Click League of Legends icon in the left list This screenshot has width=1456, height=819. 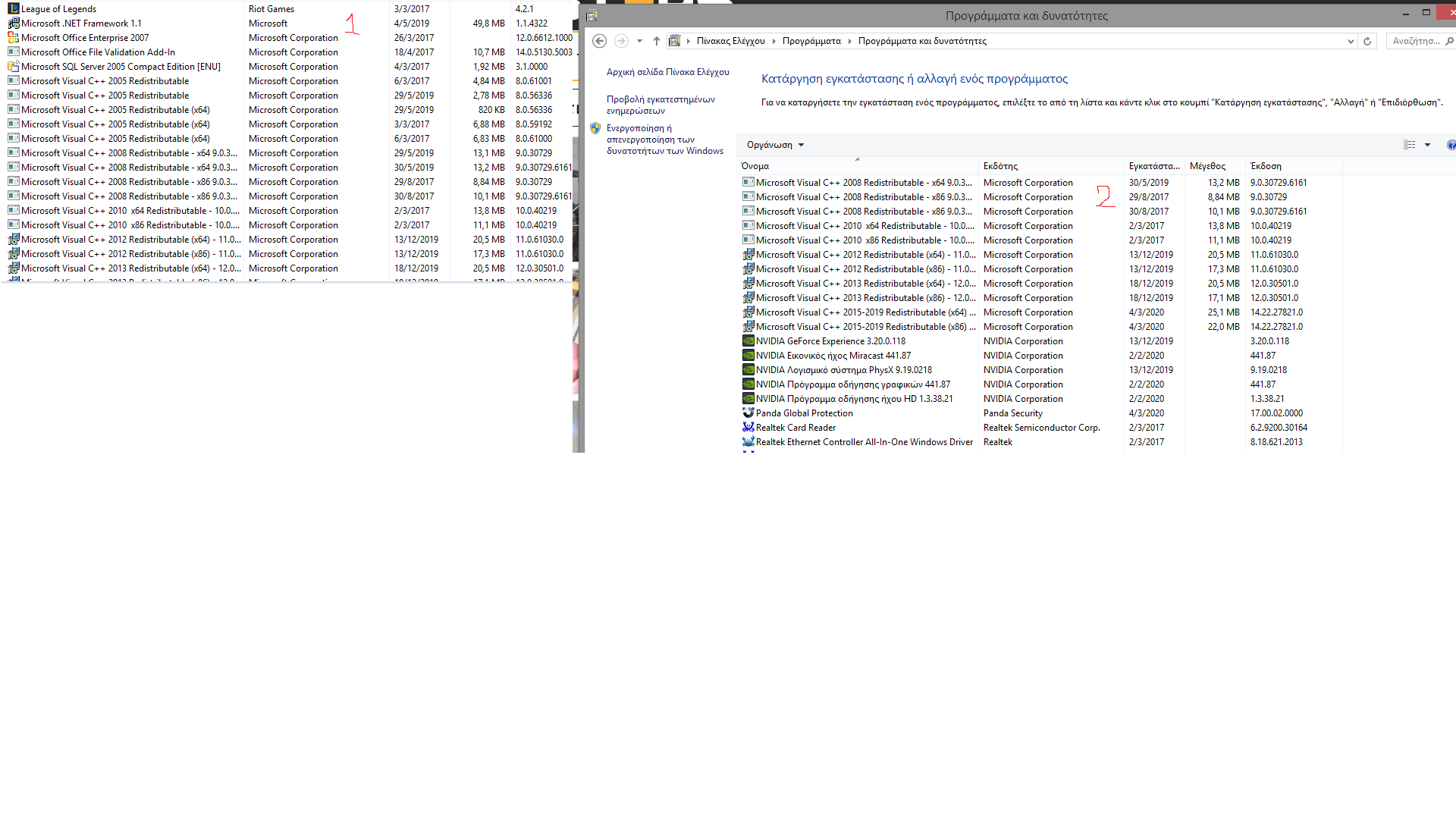[14, 9]
